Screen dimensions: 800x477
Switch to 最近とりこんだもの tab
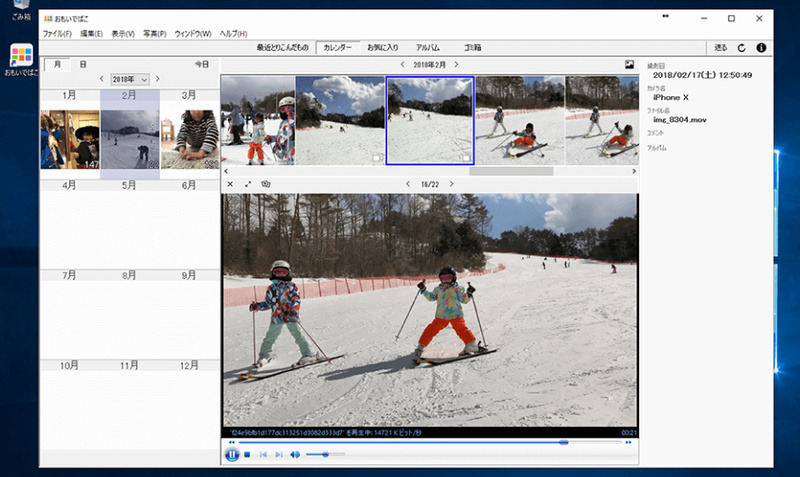click(283, 47)
